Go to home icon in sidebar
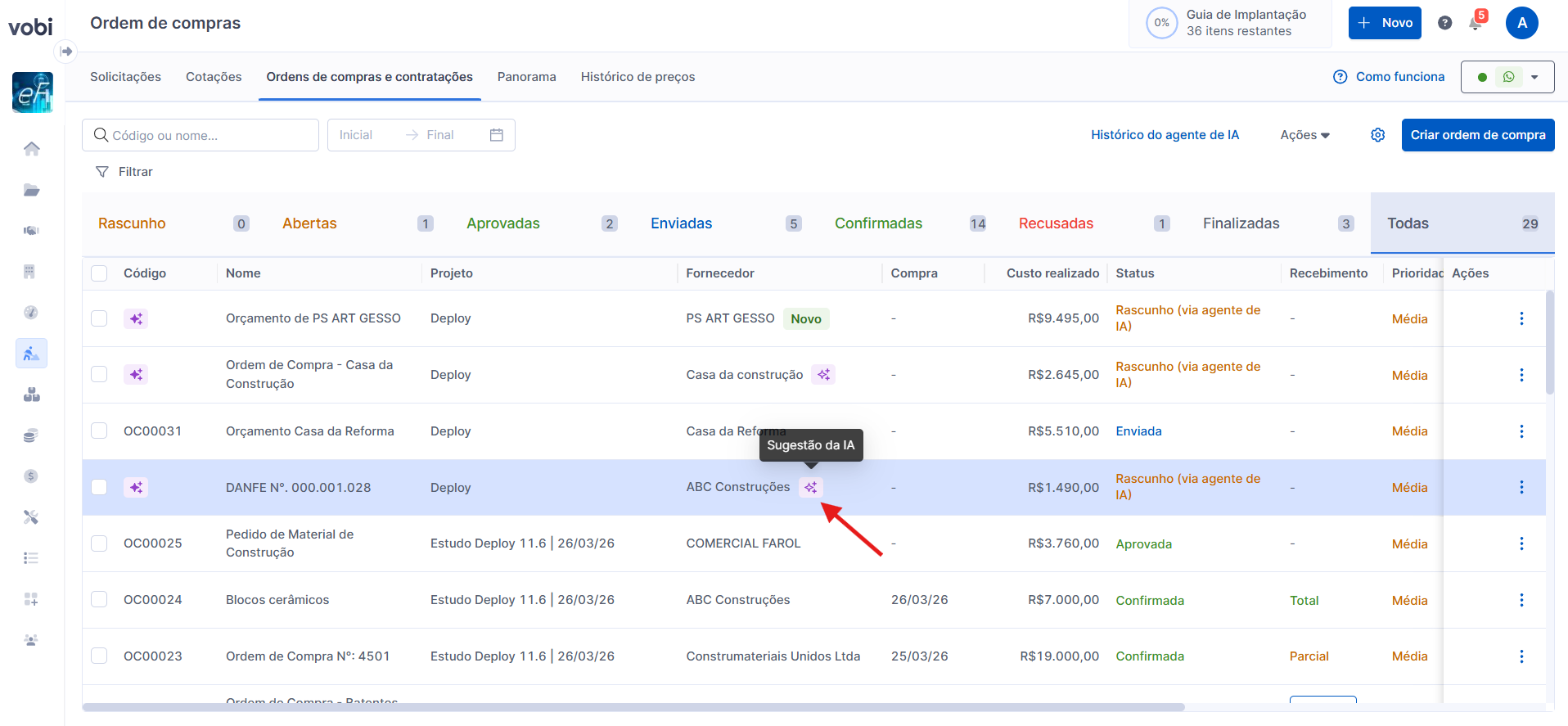Viewport: 1568px width, 726px height. click(31, 149)
